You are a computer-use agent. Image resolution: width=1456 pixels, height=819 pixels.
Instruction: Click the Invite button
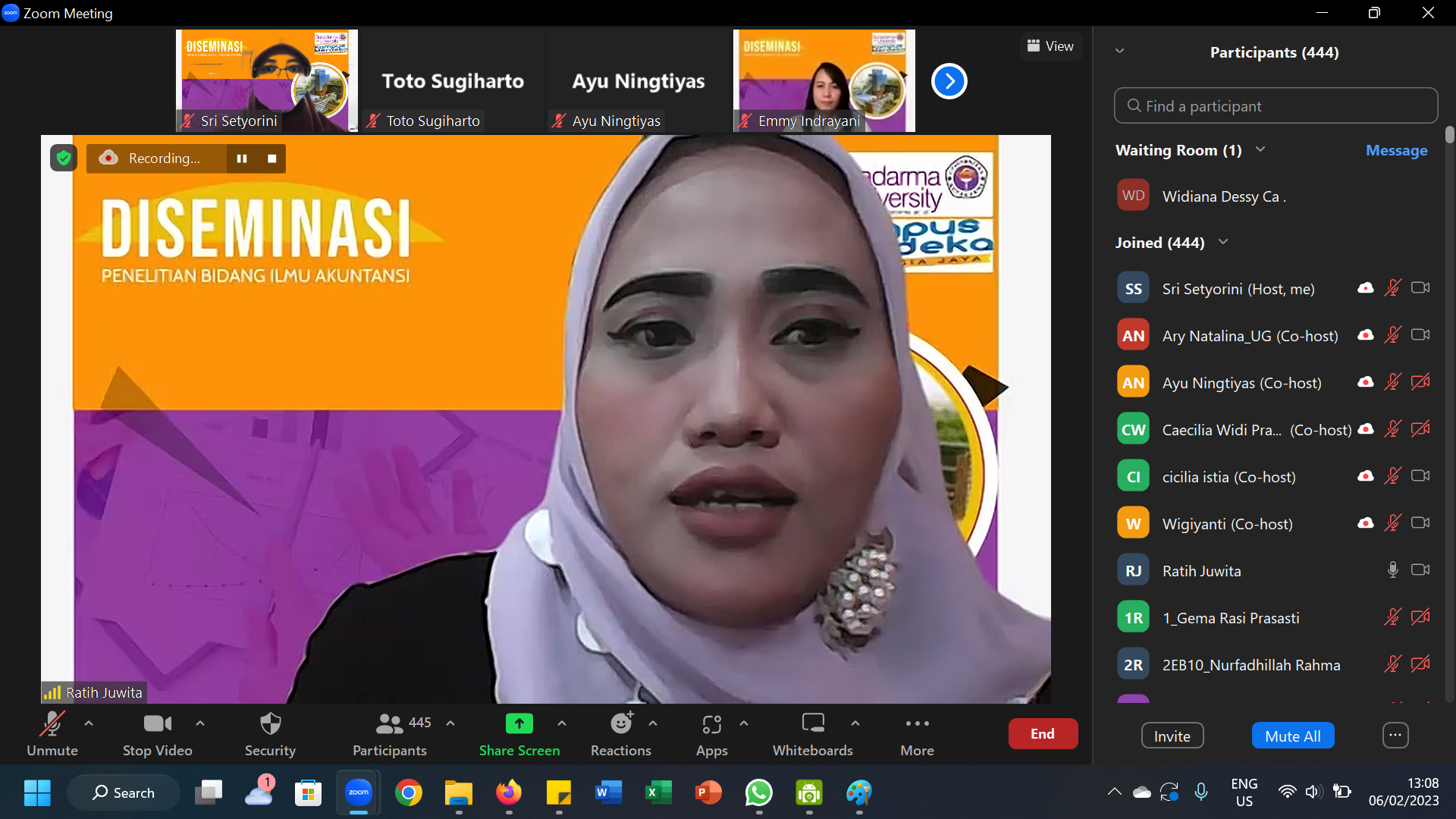pyautogui.click(x=1172, y=736)
